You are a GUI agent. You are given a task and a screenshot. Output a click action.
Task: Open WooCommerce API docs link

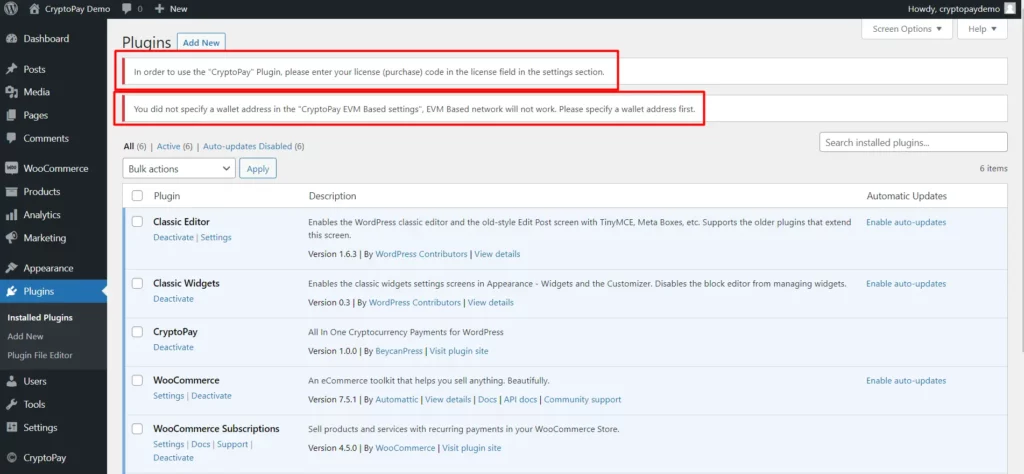pos(520,400)
